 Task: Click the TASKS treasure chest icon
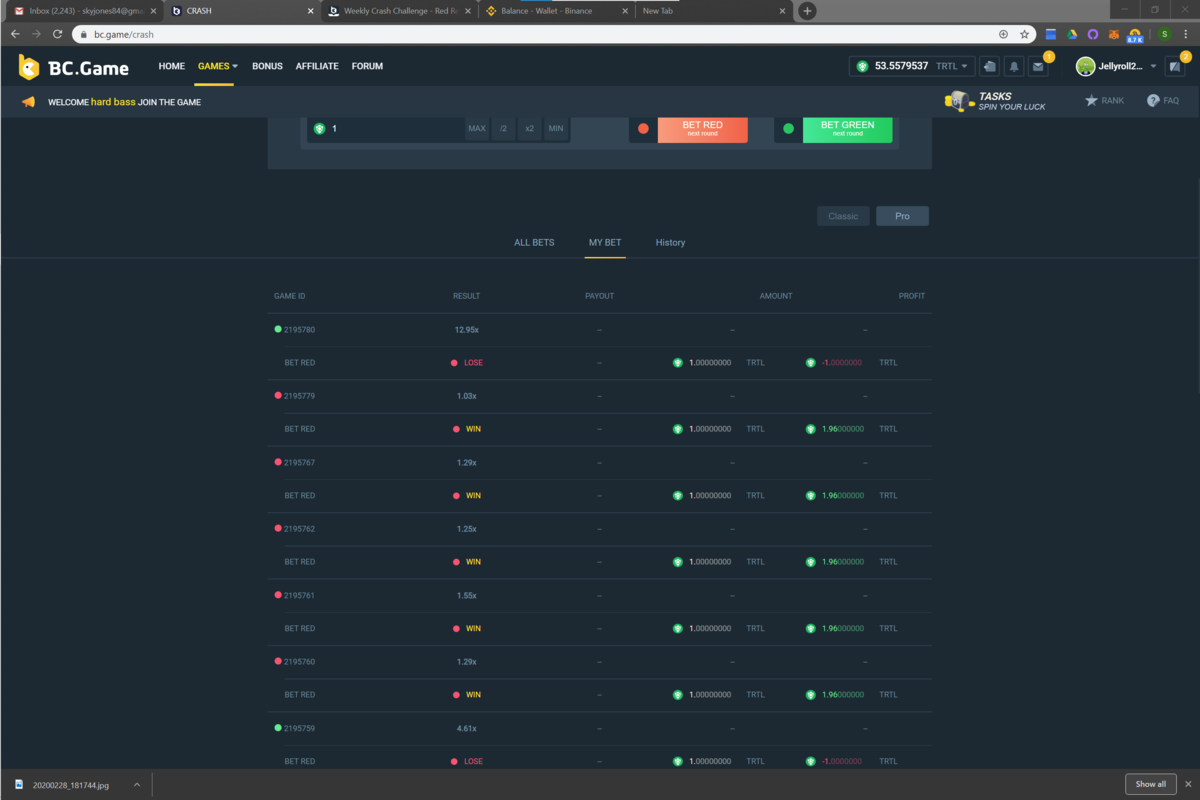pos(959,101)
